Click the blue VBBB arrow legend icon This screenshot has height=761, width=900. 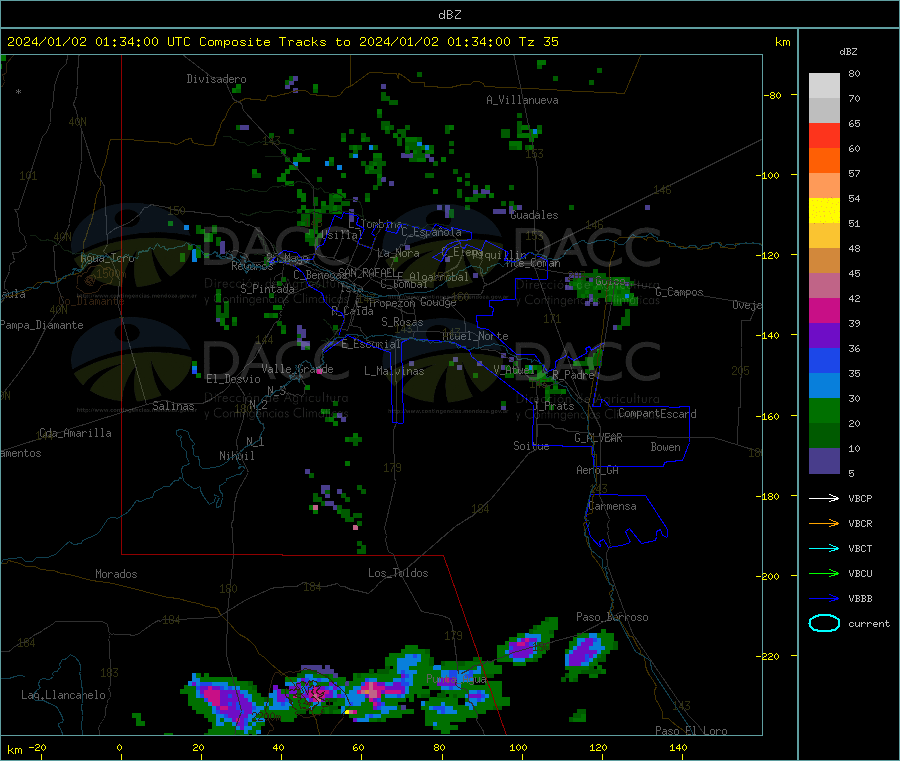pyautogui.click(x=824, y=599)
